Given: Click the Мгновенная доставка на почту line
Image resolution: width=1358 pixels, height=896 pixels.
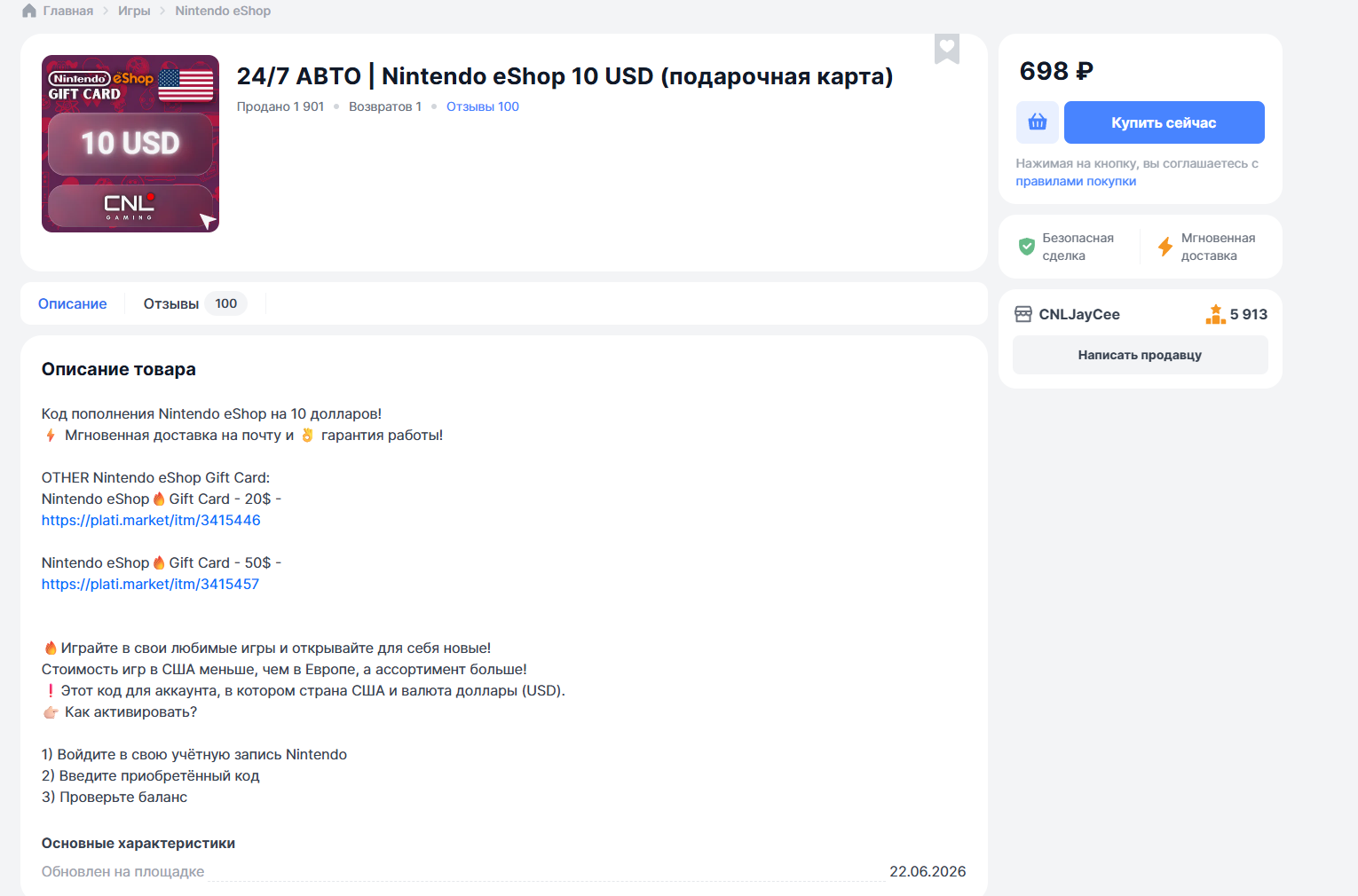Looking at the screenshot, I should [x=242, y=435].
